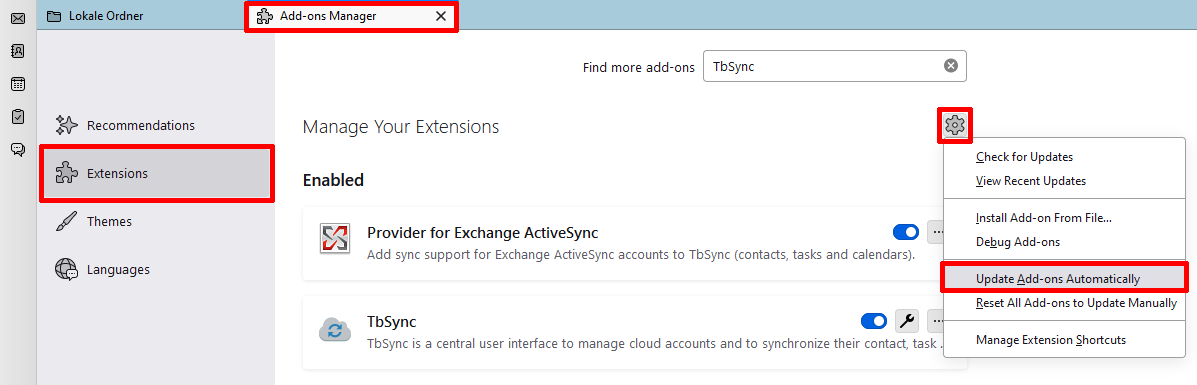Select the Extensions category
The image size is (1197, 385).
[x=157, y=173]
